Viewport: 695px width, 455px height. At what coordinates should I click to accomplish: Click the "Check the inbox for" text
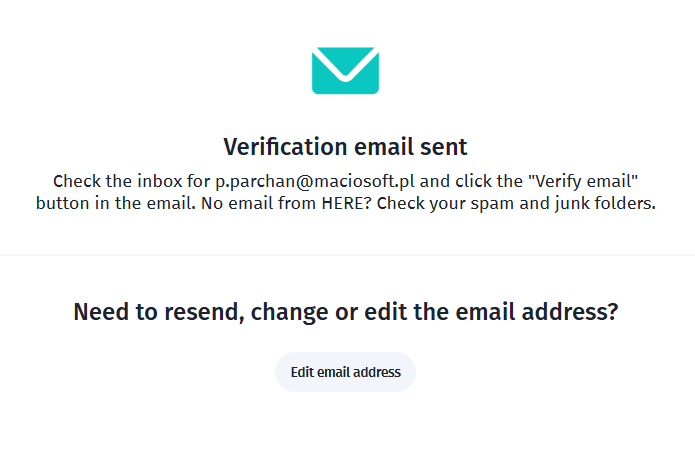coord(131,181)
